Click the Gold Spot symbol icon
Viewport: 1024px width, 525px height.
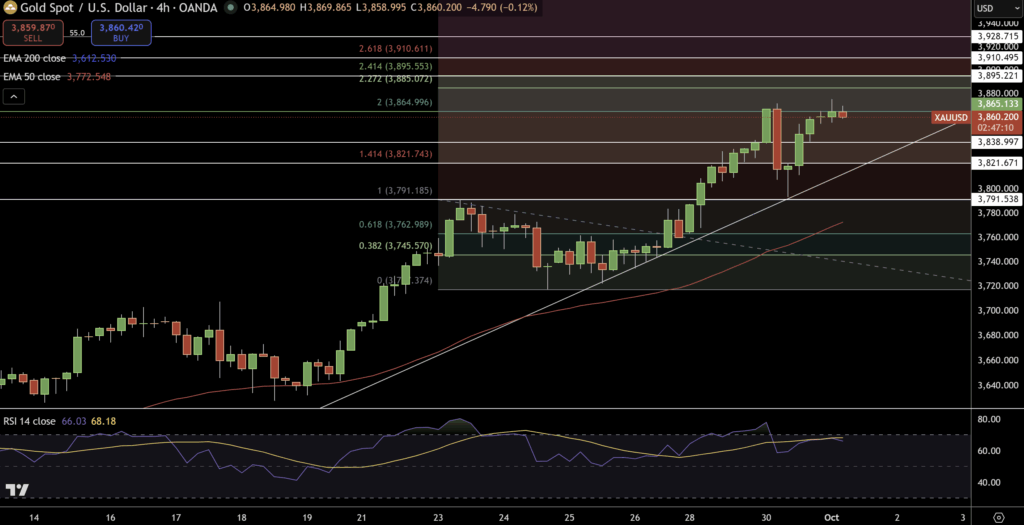[8, 8]
